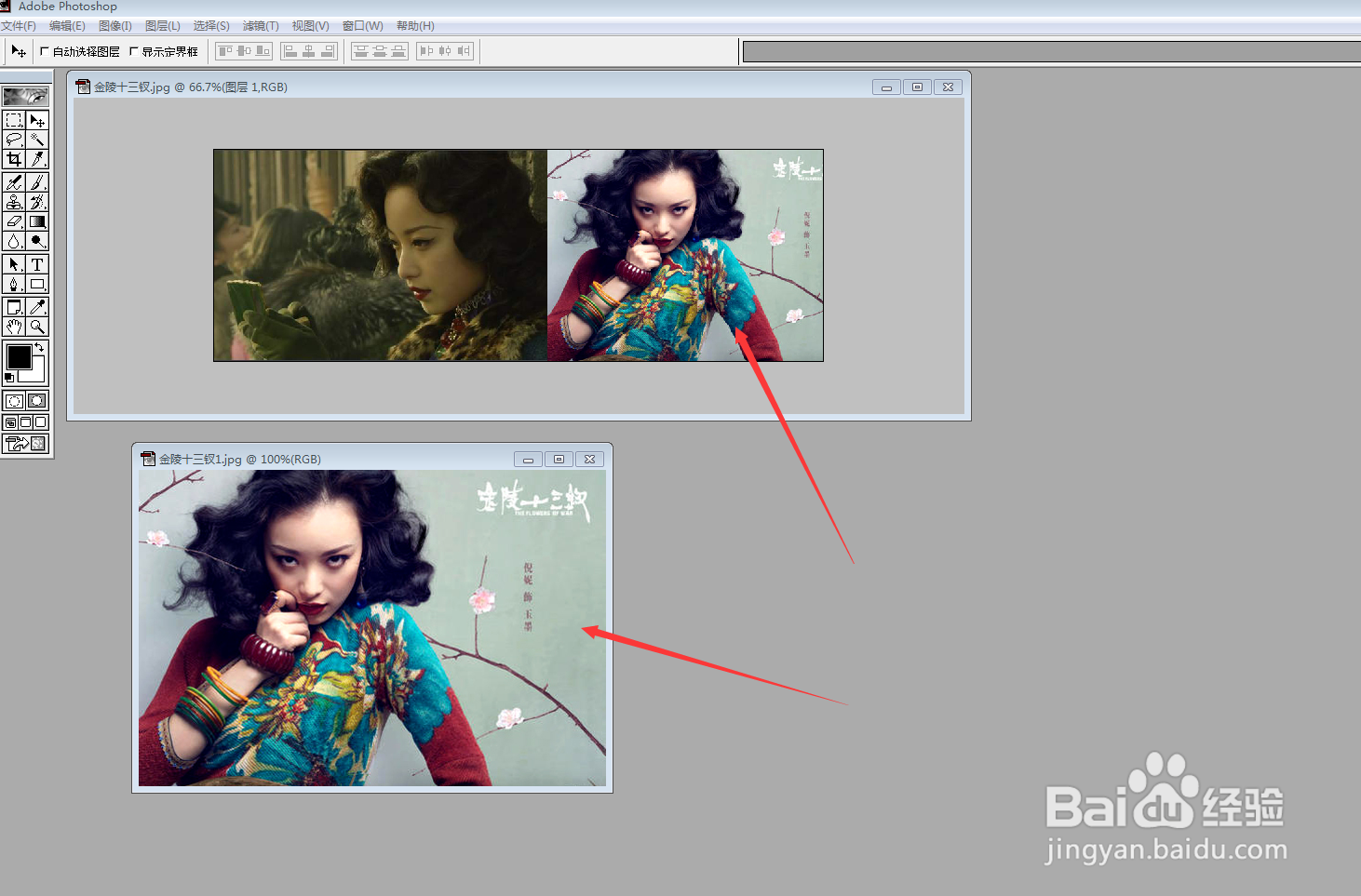Click Align Left Edges in options bar
This screenshot has height=896, width=1361.
coord(290,50)
